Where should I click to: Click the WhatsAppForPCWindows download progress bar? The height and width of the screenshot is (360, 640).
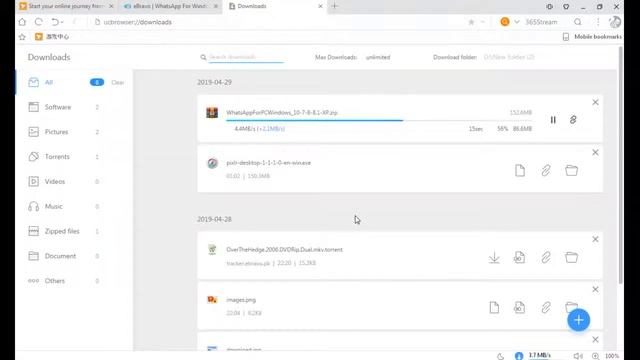click(379, 120)
